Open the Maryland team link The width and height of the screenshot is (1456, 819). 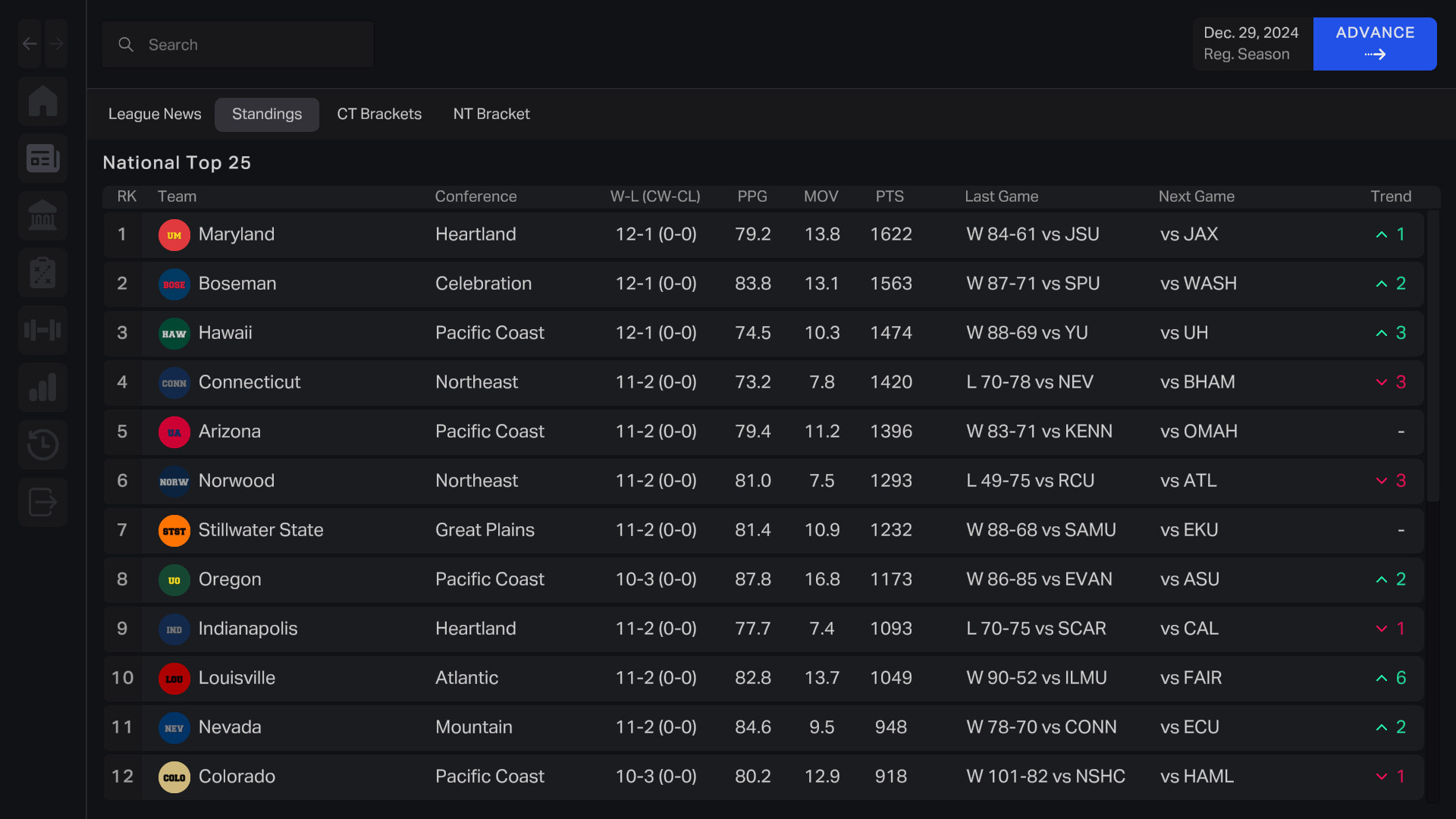click(236, 234)
